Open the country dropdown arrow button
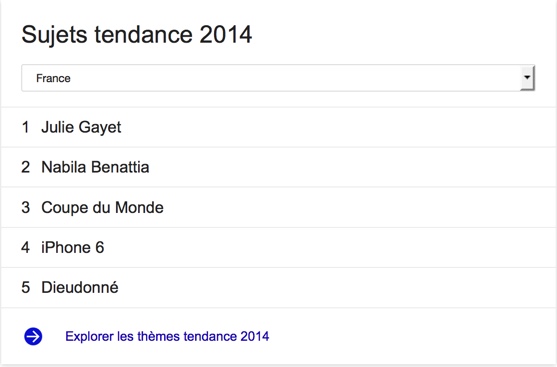Image resolution: width=557 pixels, height=367 pixels. [x=527, y=78]
